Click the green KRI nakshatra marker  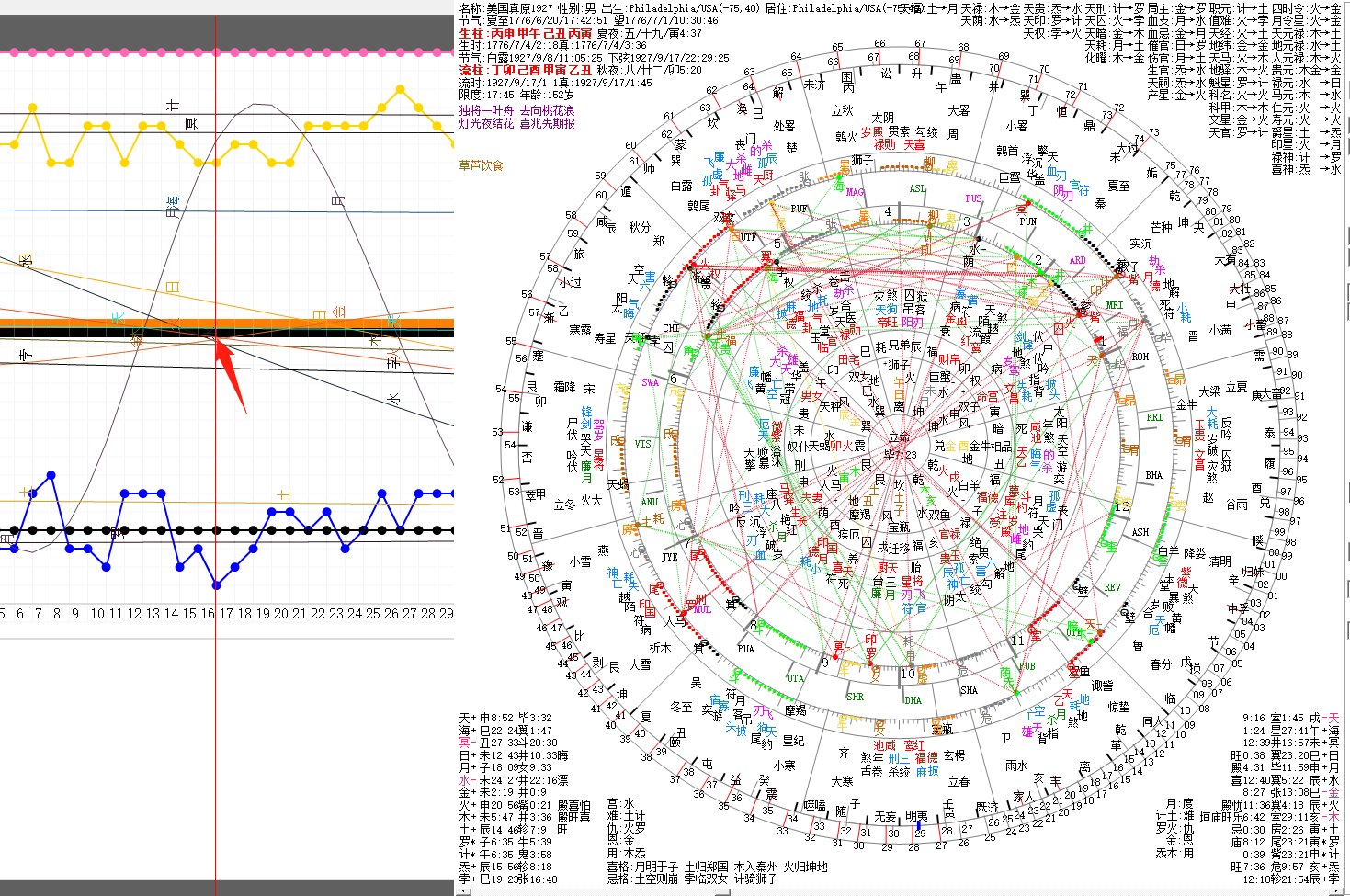[x=1154, y=417]
